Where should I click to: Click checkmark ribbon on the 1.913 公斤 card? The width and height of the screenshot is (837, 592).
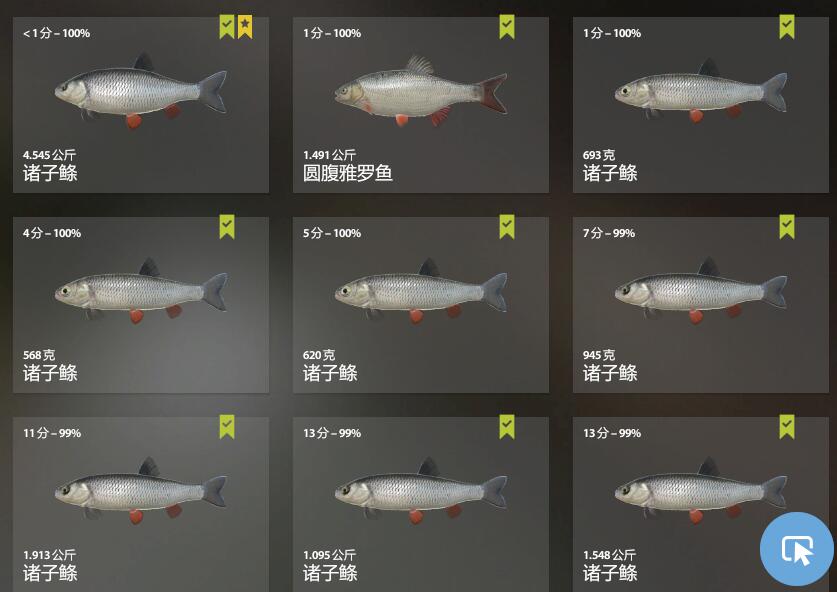(x=227, y=427)
